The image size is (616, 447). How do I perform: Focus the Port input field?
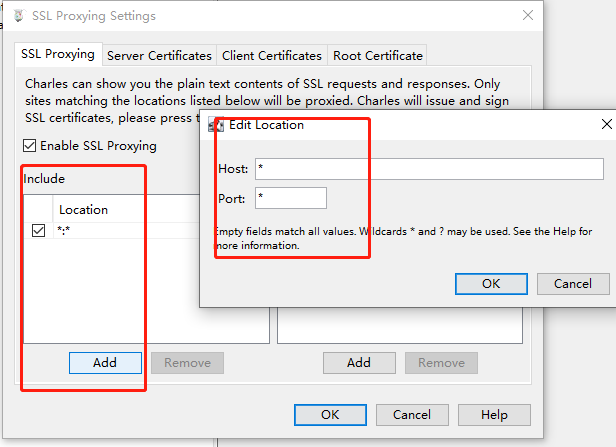coord(290,198)
